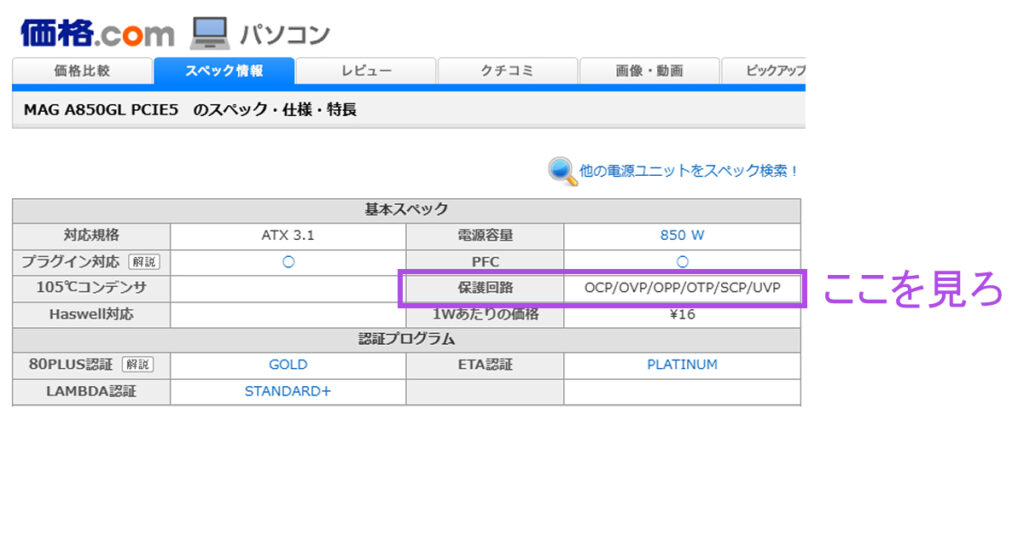Select the ATX 3.1 value cell
Viewport: 1024px width, 538px height.
[x=288, y=235]
